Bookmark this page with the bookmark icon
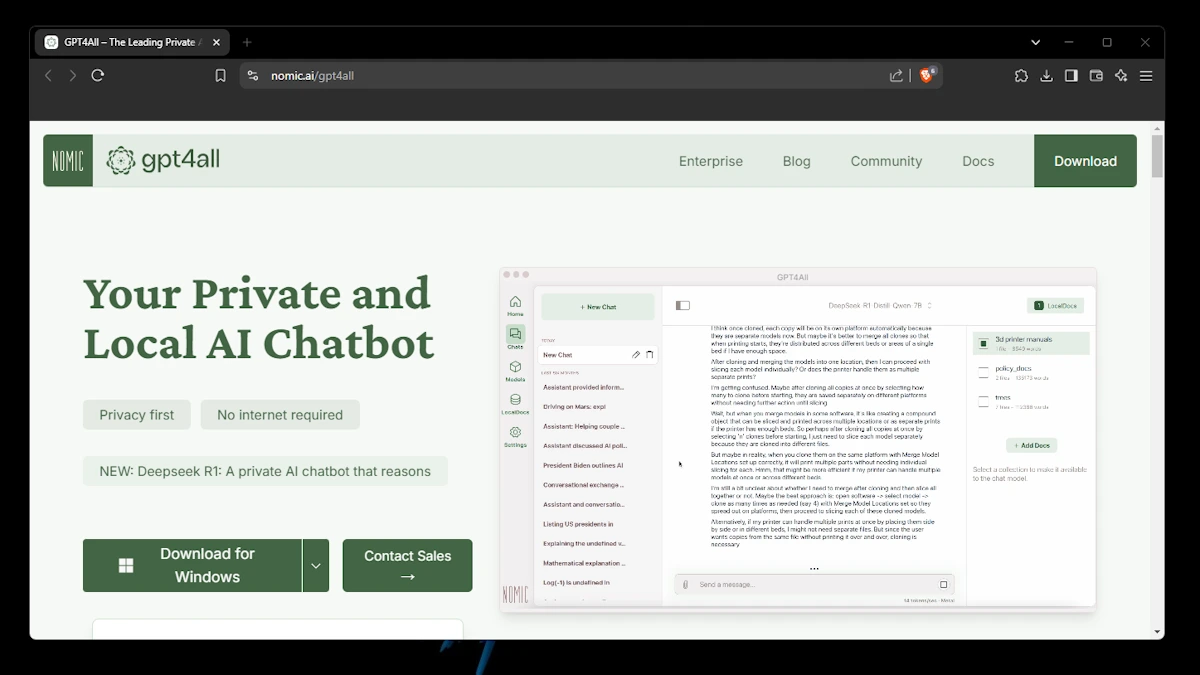1200x675 pixels. click(x=221, y=76)
